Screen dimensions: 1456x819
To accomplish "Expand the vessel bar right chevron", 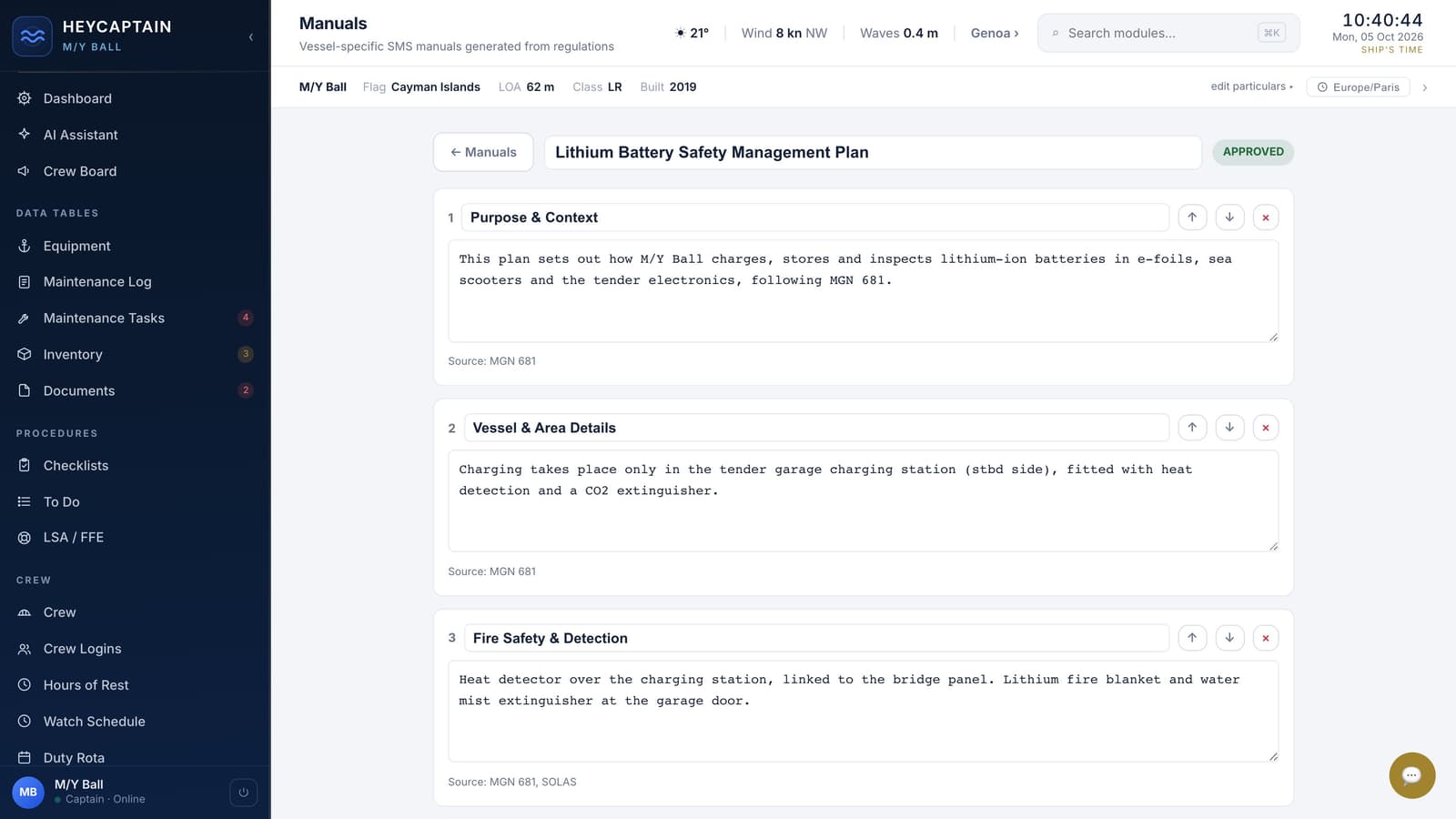I will coord(1425,87).
